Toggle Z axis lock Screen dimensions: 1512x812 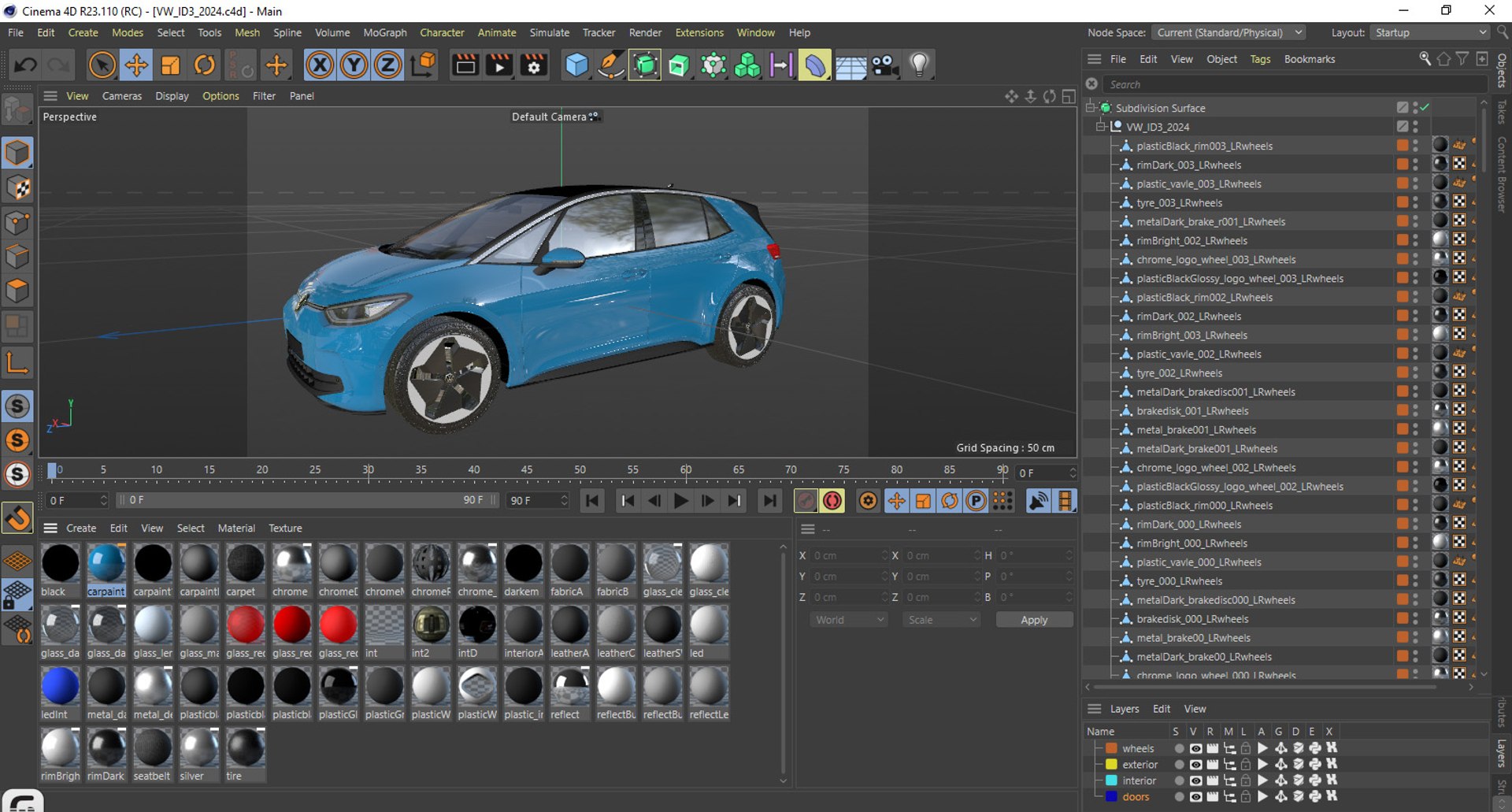387,65
